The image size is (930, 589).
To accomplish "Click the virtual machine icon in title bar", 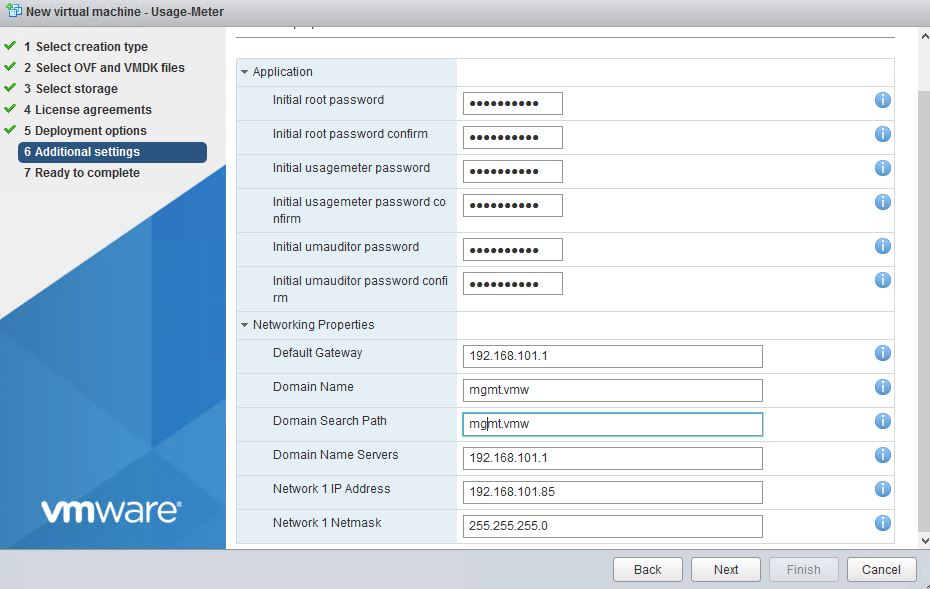I will [13, 11].
